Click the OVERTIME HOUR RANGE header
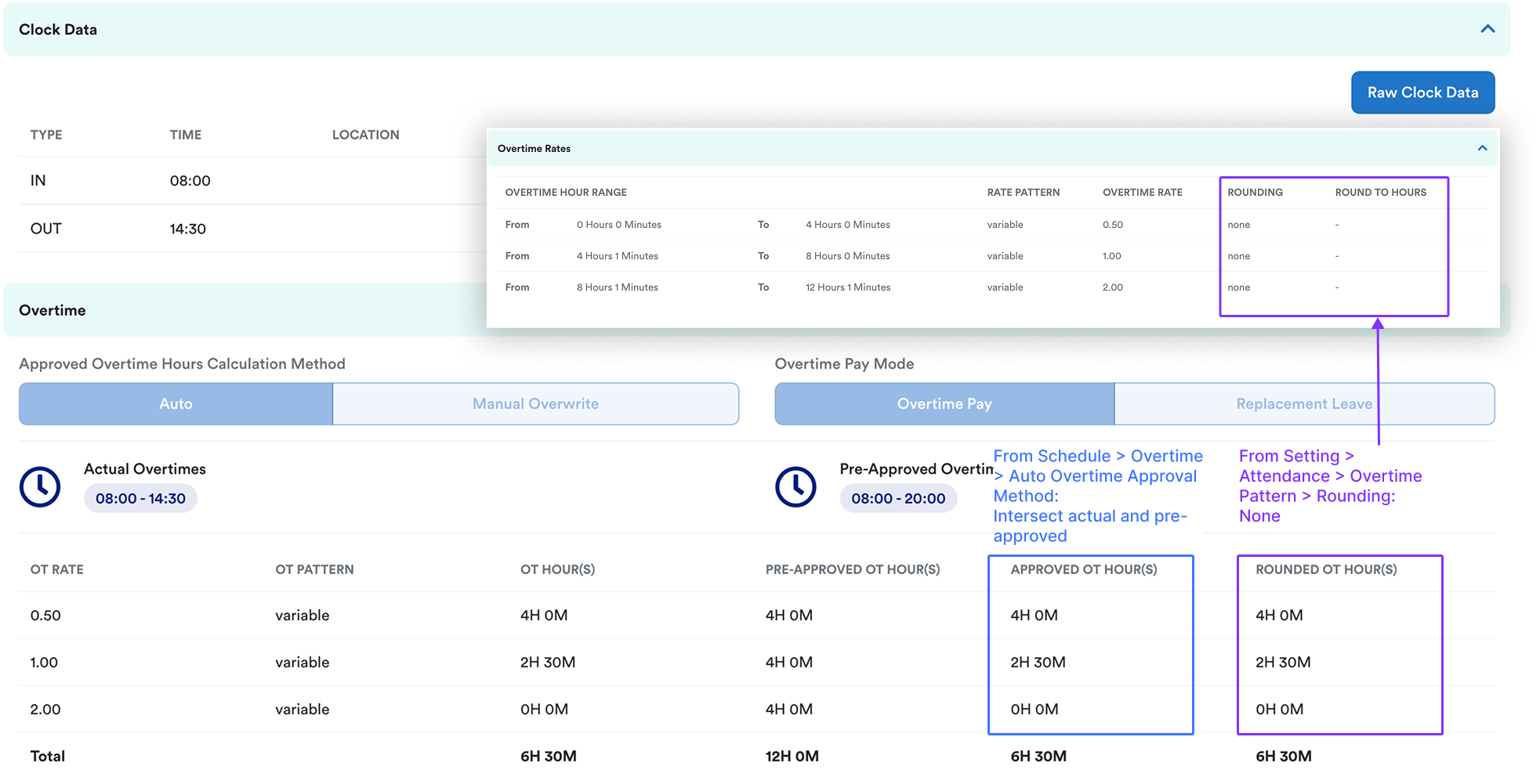The height and width of the screenshot is (784, 1540). 566,192
